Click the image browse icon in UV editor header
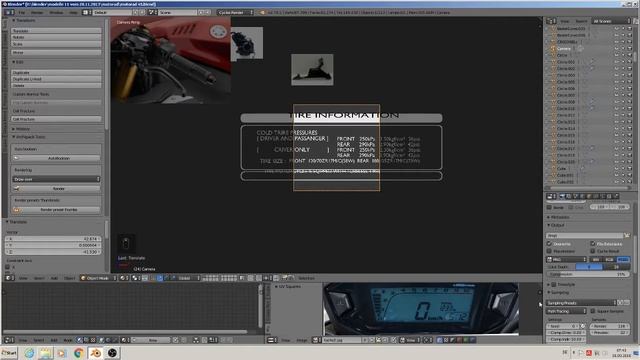The height and width of the screenshot is (360, 640). click(x=316, y=340)
